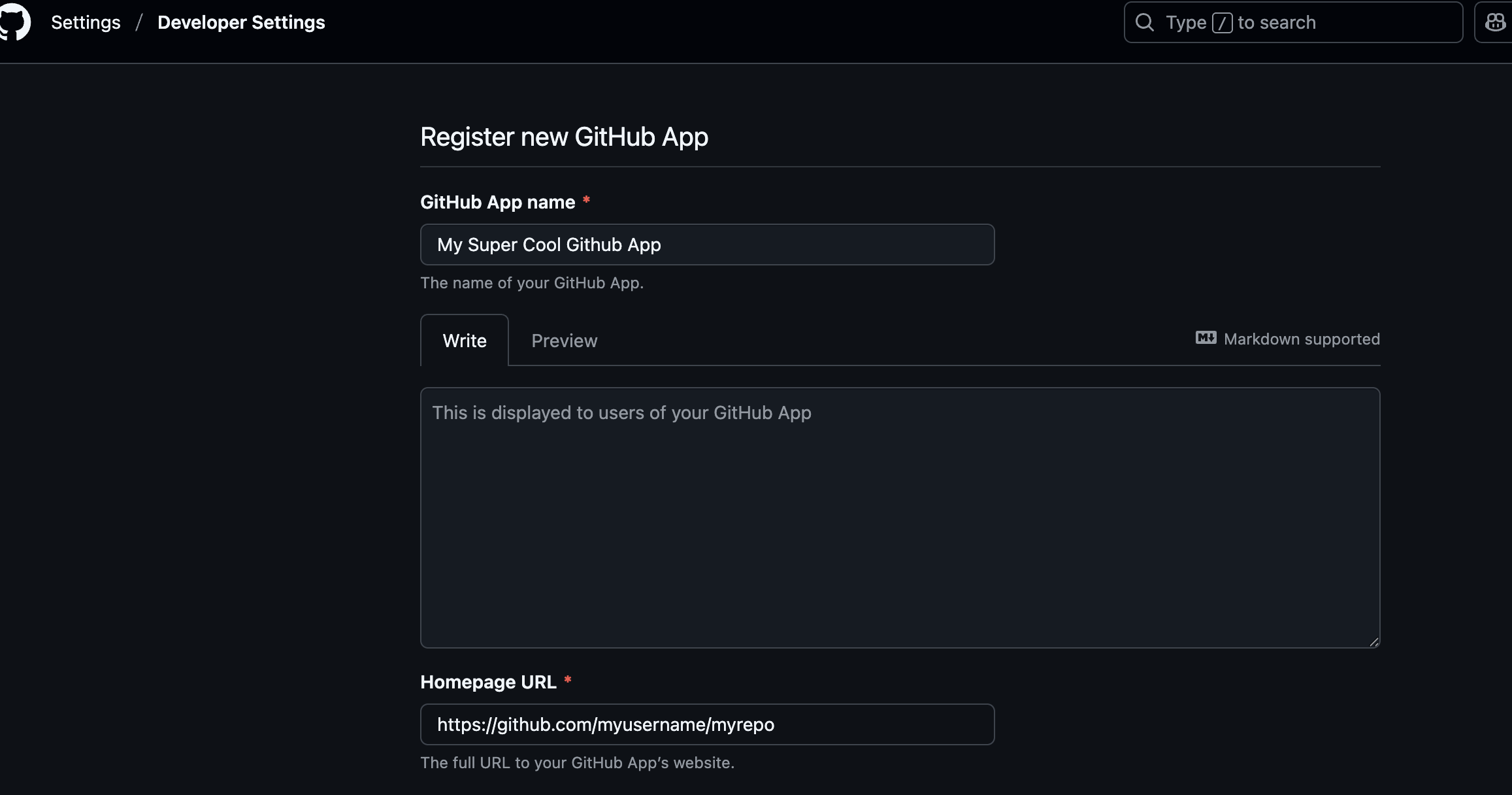1512x795 pixels.
Task: Click the red asterisk next to Homepage URL
Action: (x=567, y=681)
